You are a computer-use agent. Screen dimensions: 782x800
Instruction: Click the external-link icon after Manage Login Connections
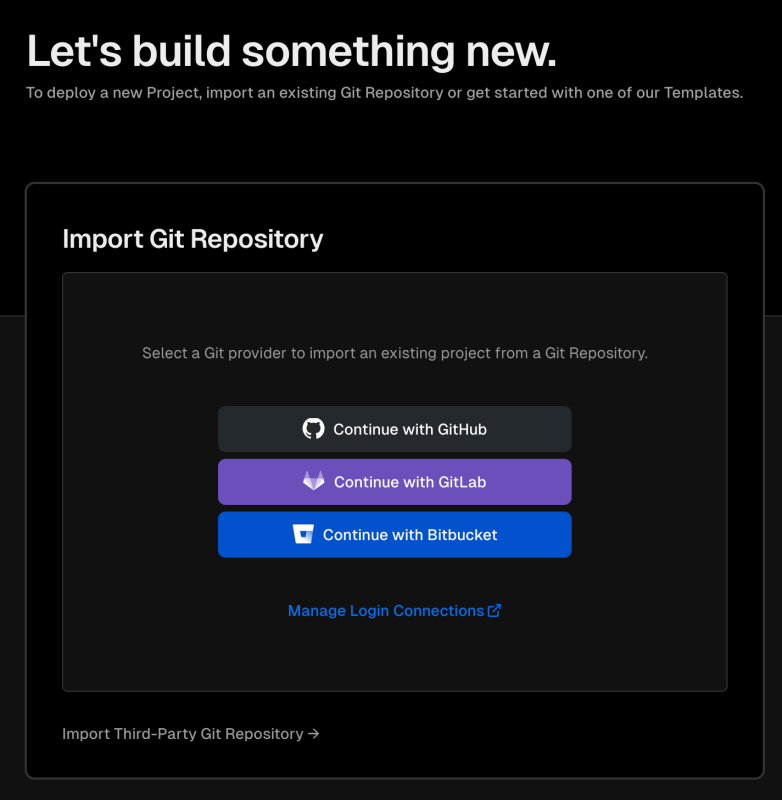[x=494, y=611]
